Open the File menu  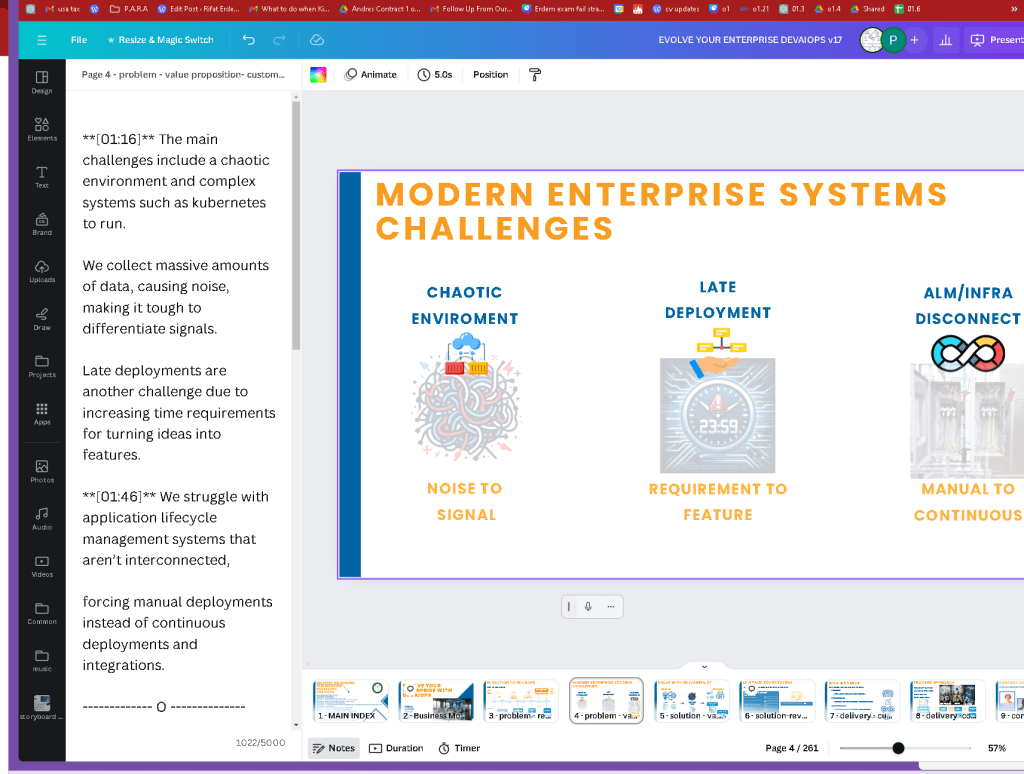[79, 40]
